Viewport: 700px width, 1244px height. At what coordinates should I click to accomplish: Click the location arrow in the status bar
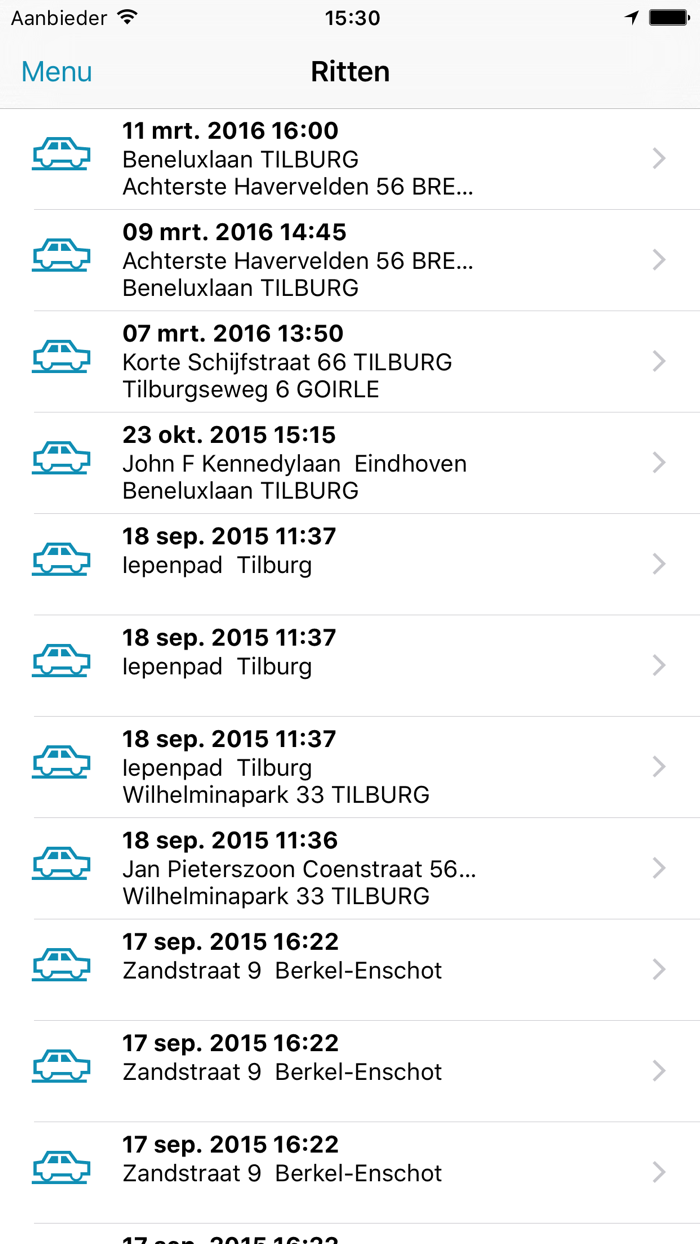coord(631,16)
